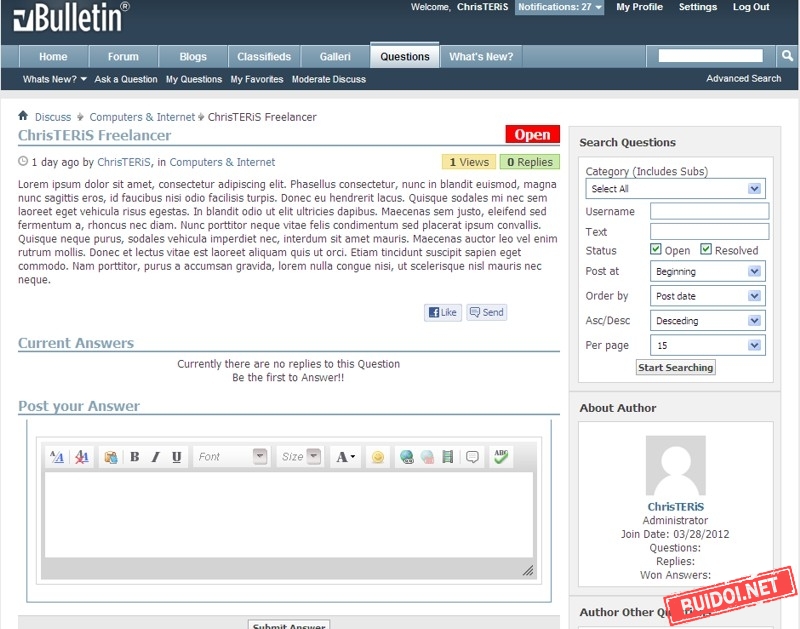The image size is (800, 629).
Task: Insert a smiley emoticon into the answer
Action: coord(378,457)
